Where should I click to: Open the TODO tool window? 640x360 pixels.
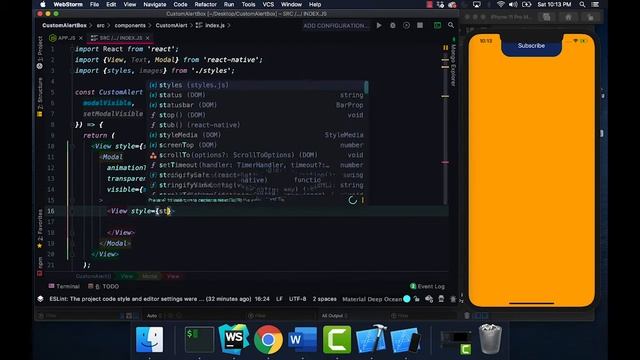pos(104,286)
